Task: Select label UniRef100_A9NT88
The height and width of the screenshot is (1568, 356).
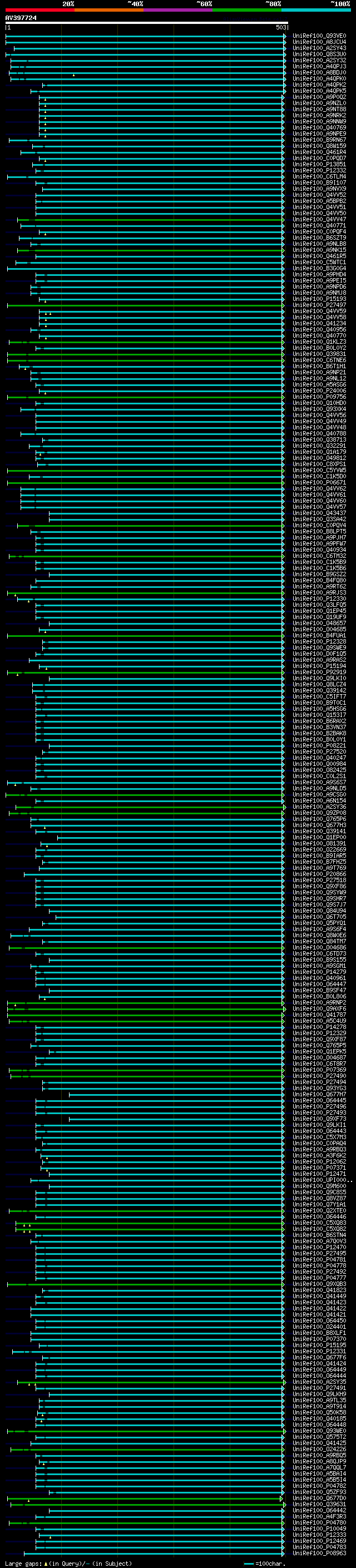Action: tap(319, 110)
